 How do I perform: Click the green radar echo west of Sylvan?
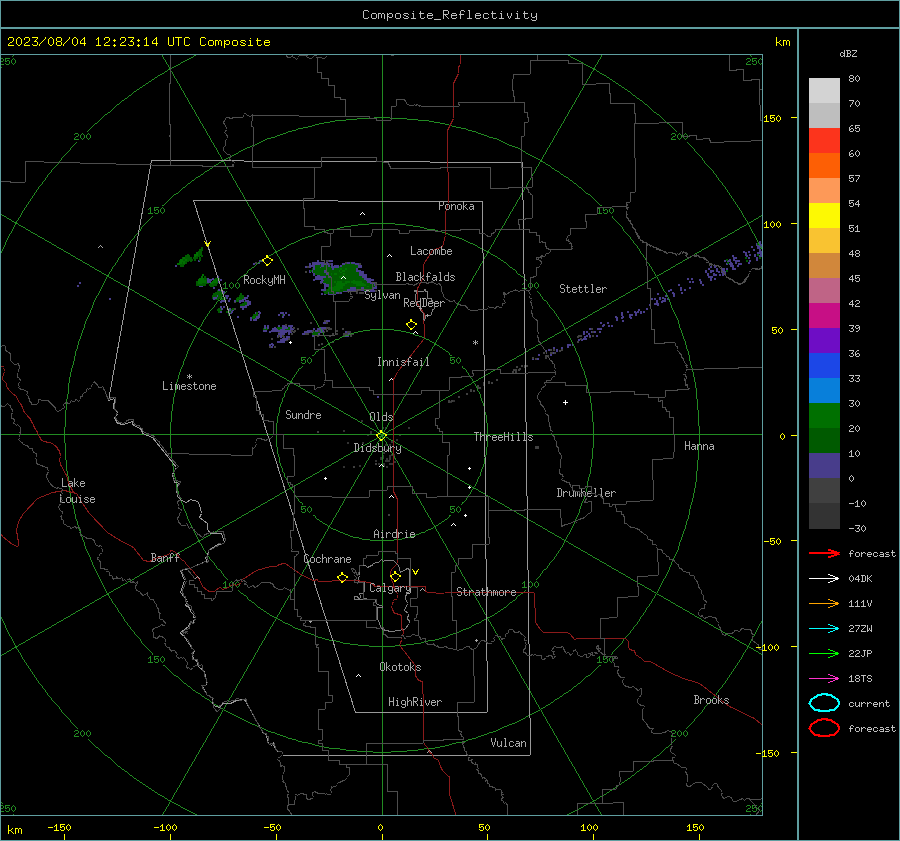coord(344,277)
